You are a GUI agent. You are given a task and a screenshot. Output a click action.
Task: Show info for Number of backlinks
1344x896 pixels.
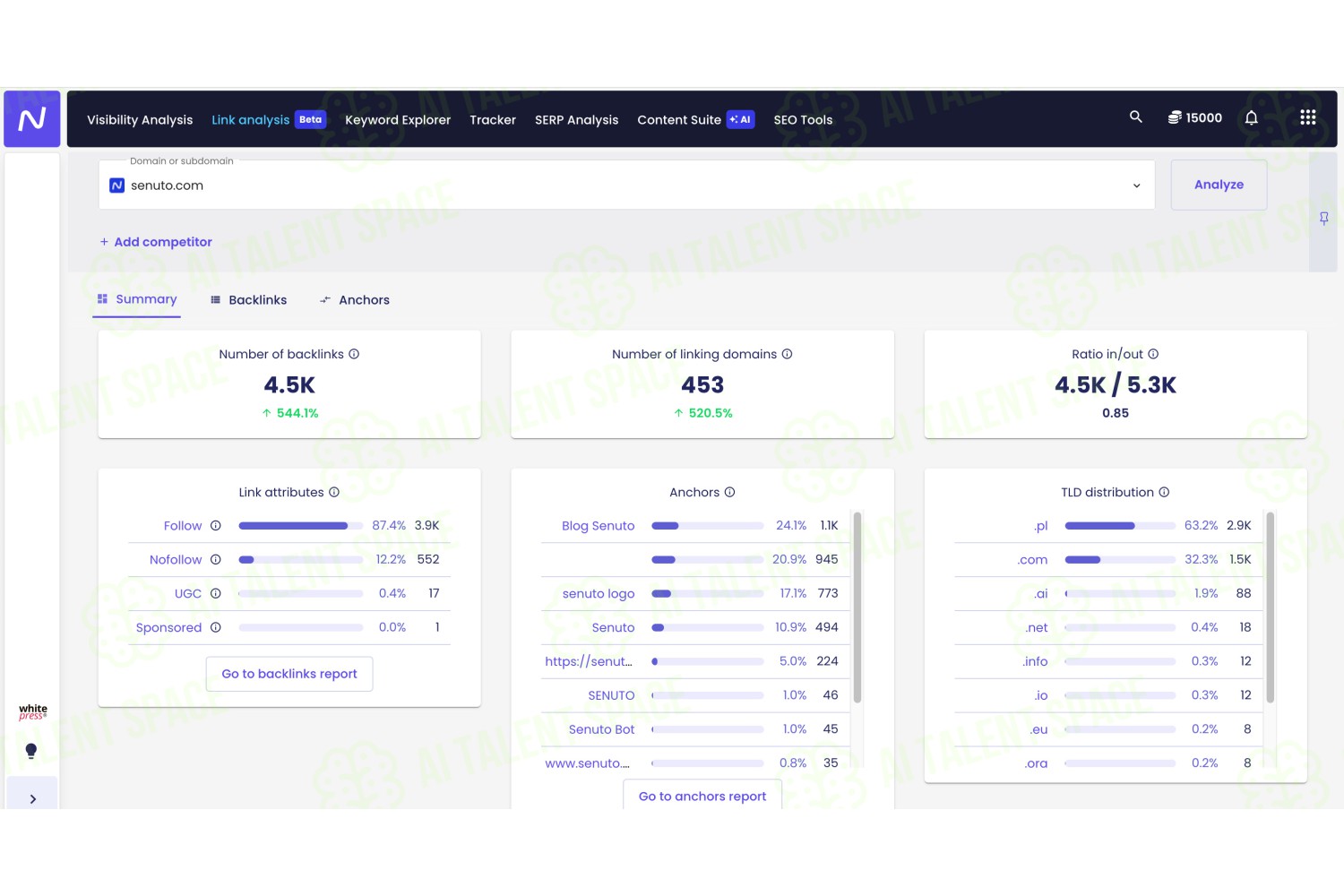[x=354, y=354]
